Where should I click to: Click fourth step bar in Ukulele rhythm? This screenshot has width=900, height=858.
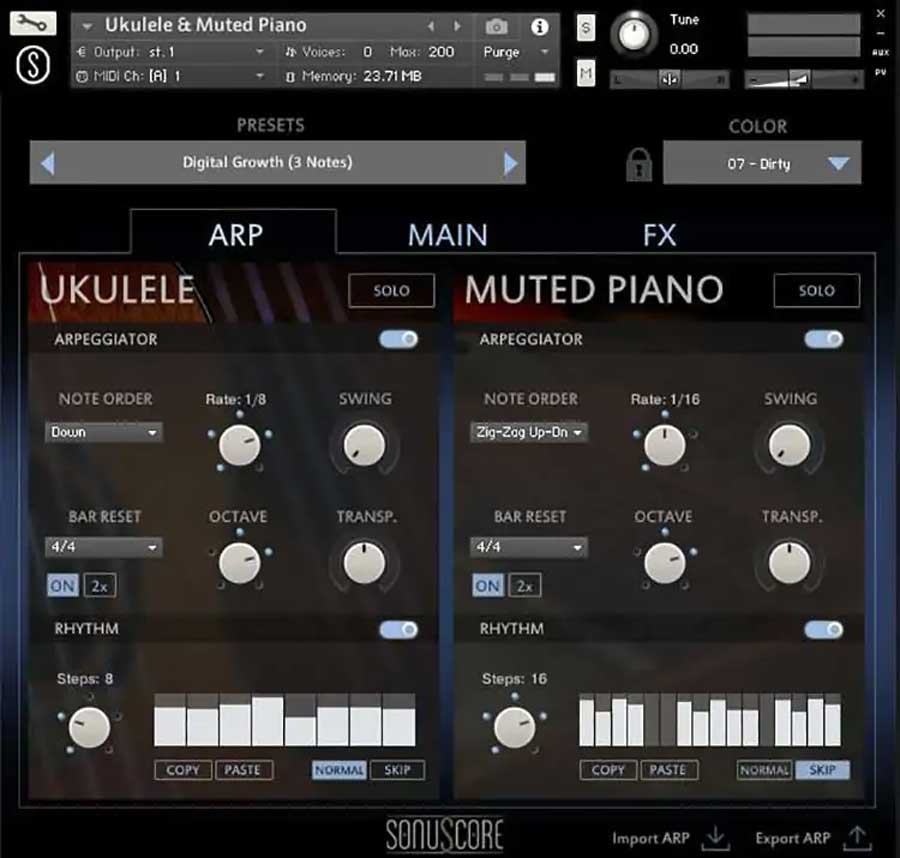click(267, 721)
